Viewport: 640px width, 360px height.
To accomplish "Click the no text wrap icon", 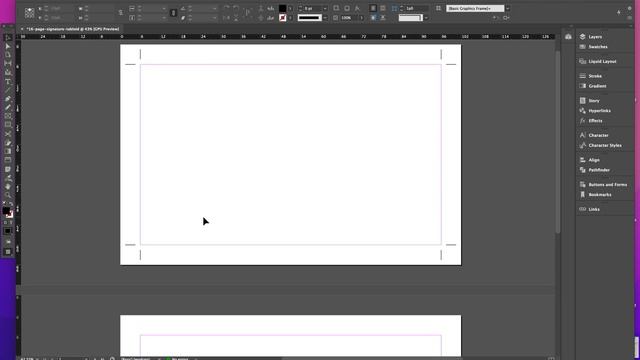I will 373,8.
